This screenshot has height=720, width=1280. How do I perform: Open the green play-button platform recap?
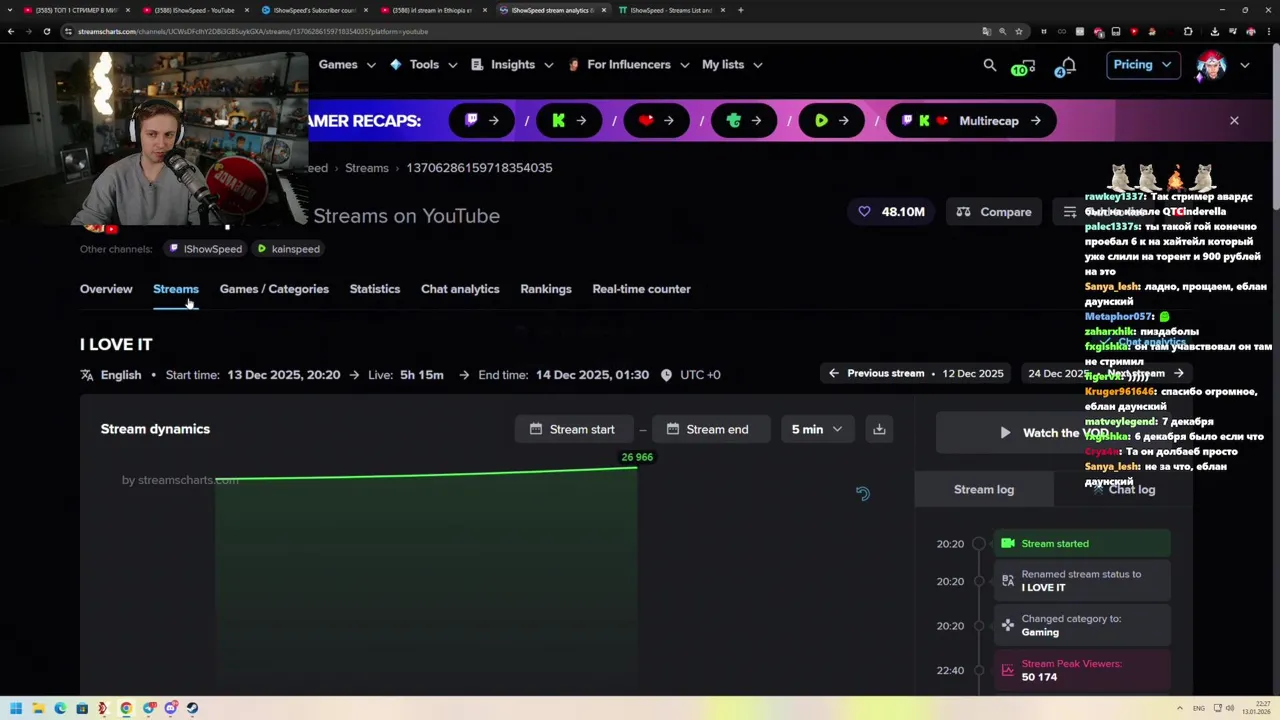pos(829,121)
